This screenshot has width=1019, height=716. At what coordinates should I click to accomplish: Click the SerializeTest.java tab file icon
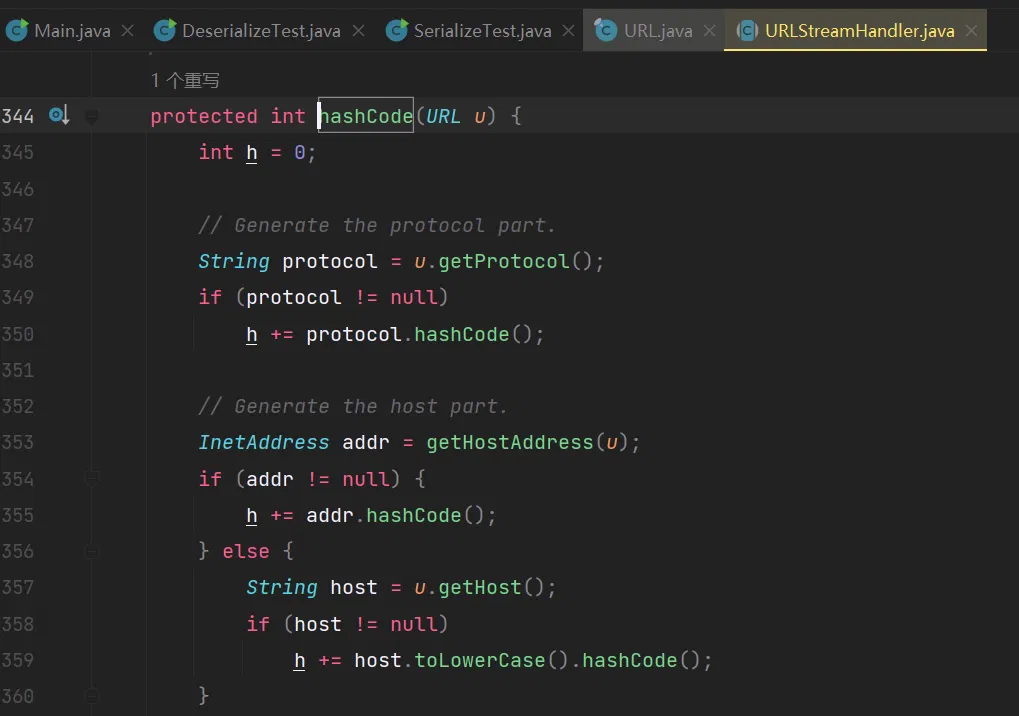398,31
